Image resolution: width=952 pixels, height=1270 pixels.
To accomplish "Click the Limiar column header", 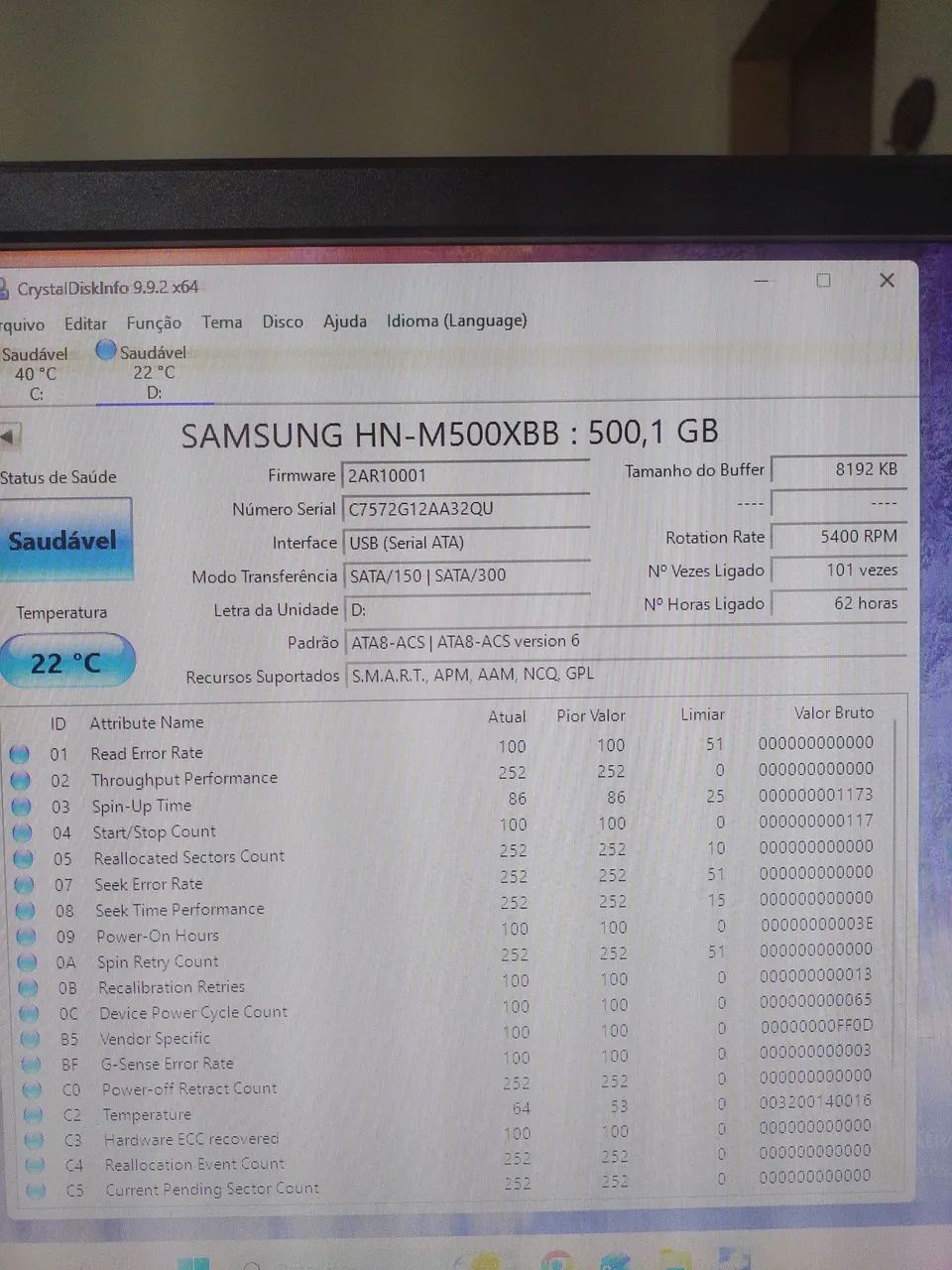I will [702, 714].
